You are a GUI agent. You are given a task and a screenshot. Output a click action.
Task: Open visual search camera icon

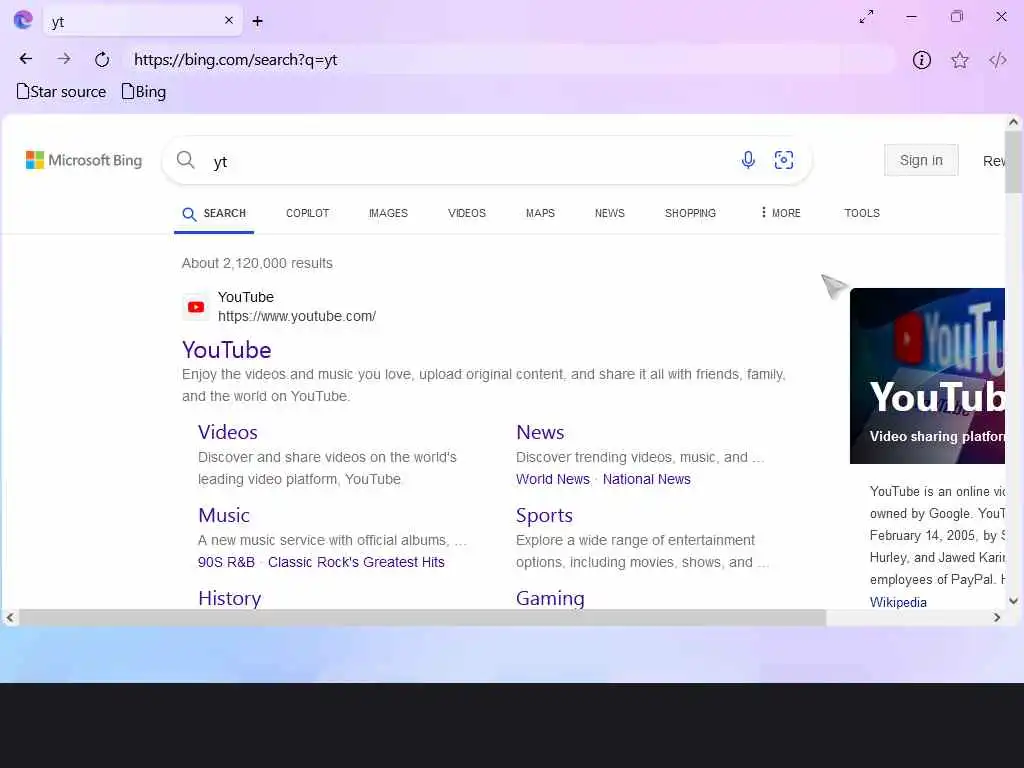[x=784, y=160]
